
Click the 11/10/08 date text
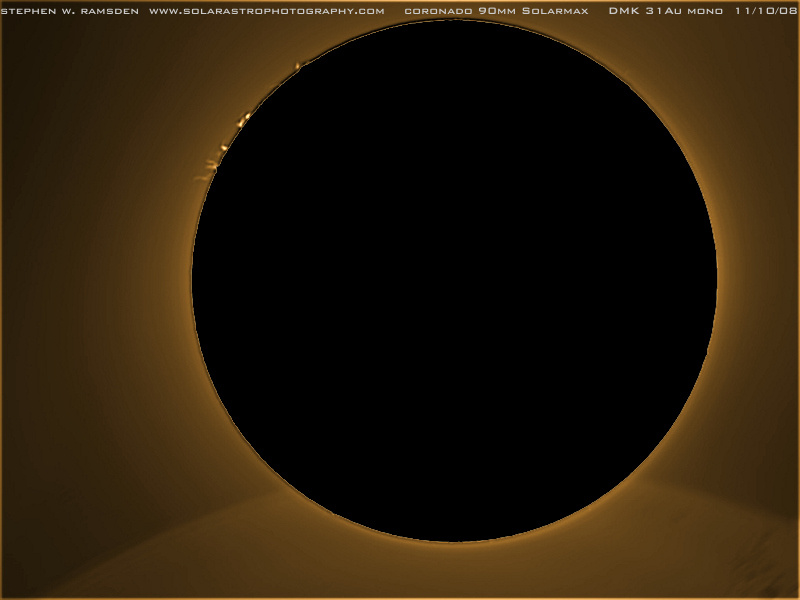click(x=766, y=11)
